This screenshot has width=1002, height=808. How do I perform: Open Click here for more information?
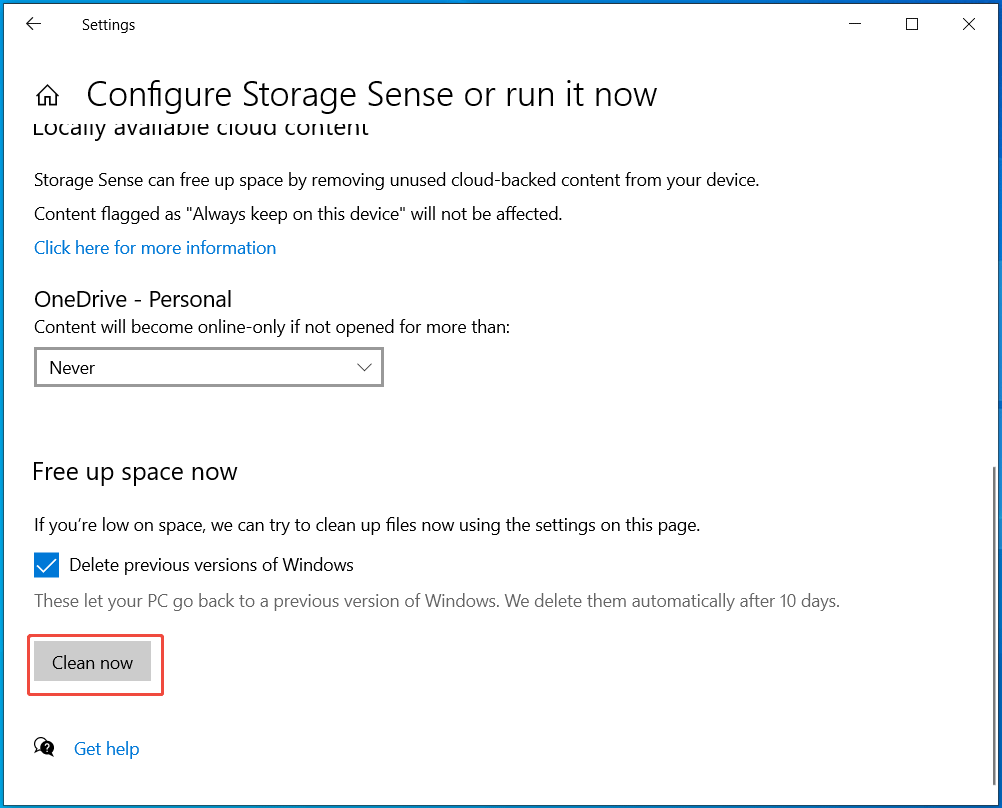pyautogui.click(x=155, y=247)
